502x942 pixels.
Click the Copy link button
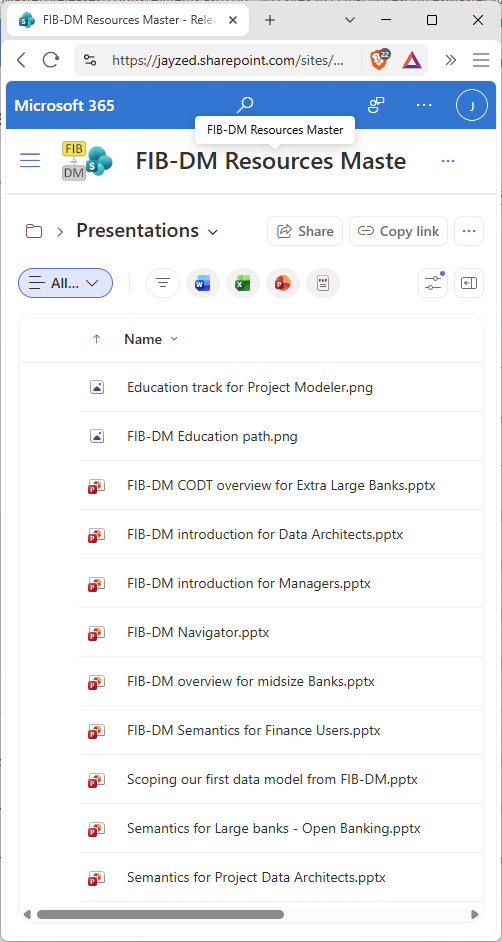click(399, 231)
